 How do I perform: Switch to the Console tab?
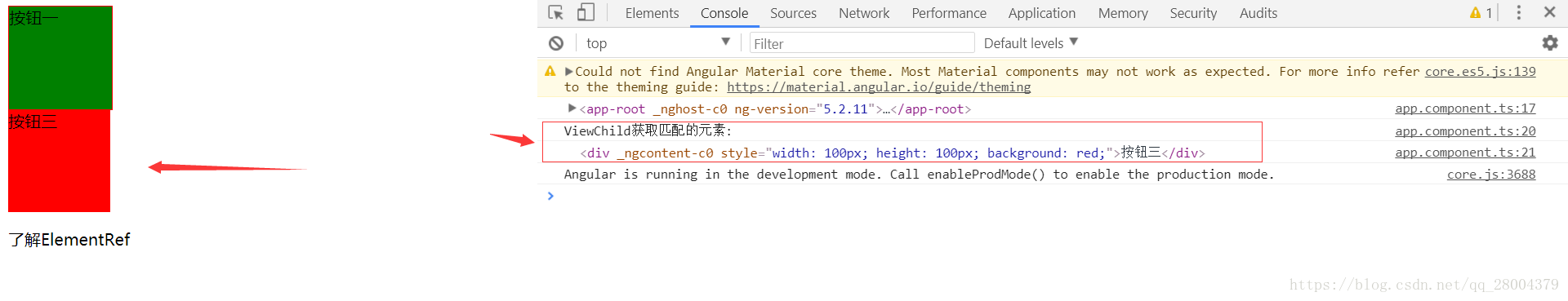[x=724, y=13]
